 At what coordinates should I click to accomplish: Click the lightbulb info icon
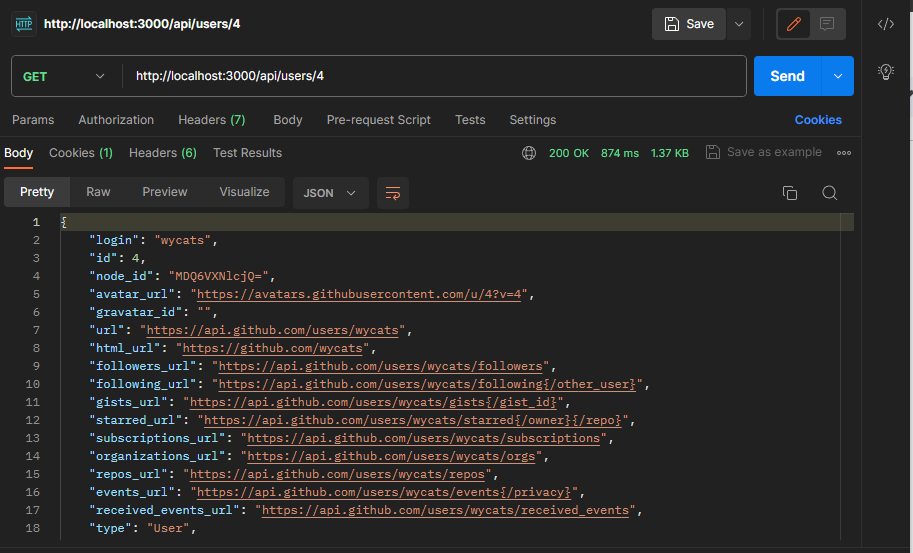tap(886, 72)
